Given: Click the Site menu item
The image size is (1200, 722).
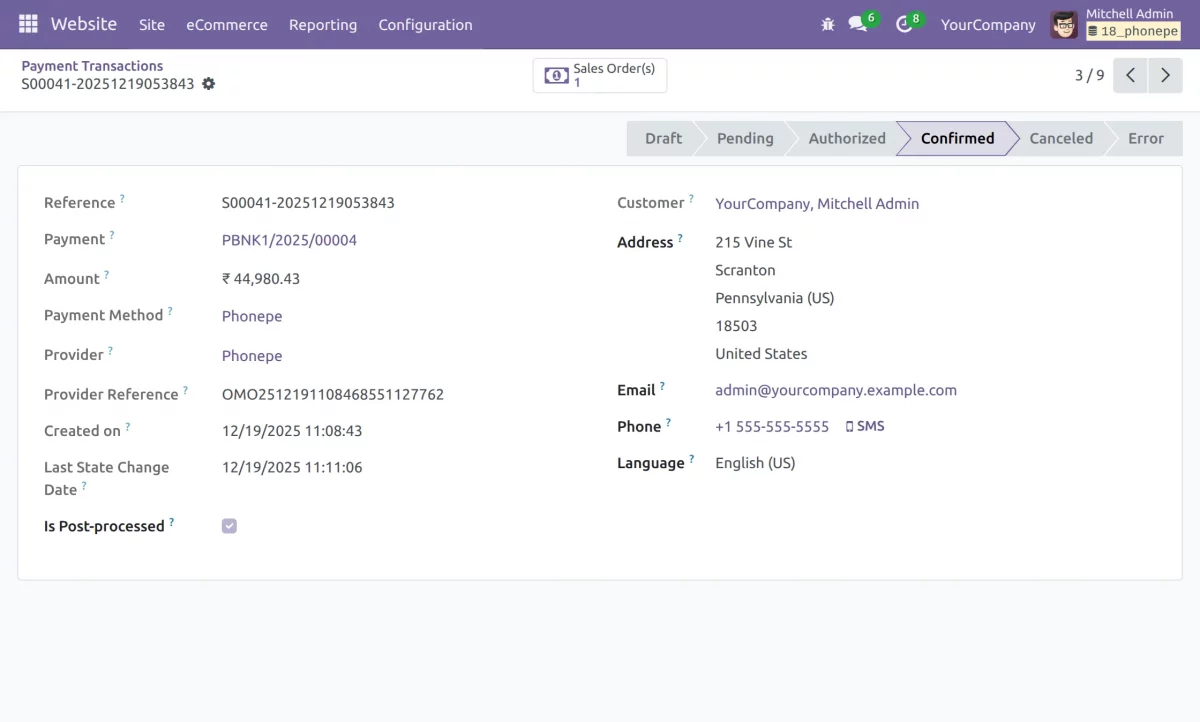Looking at the screenshot, I should point(151,25).
